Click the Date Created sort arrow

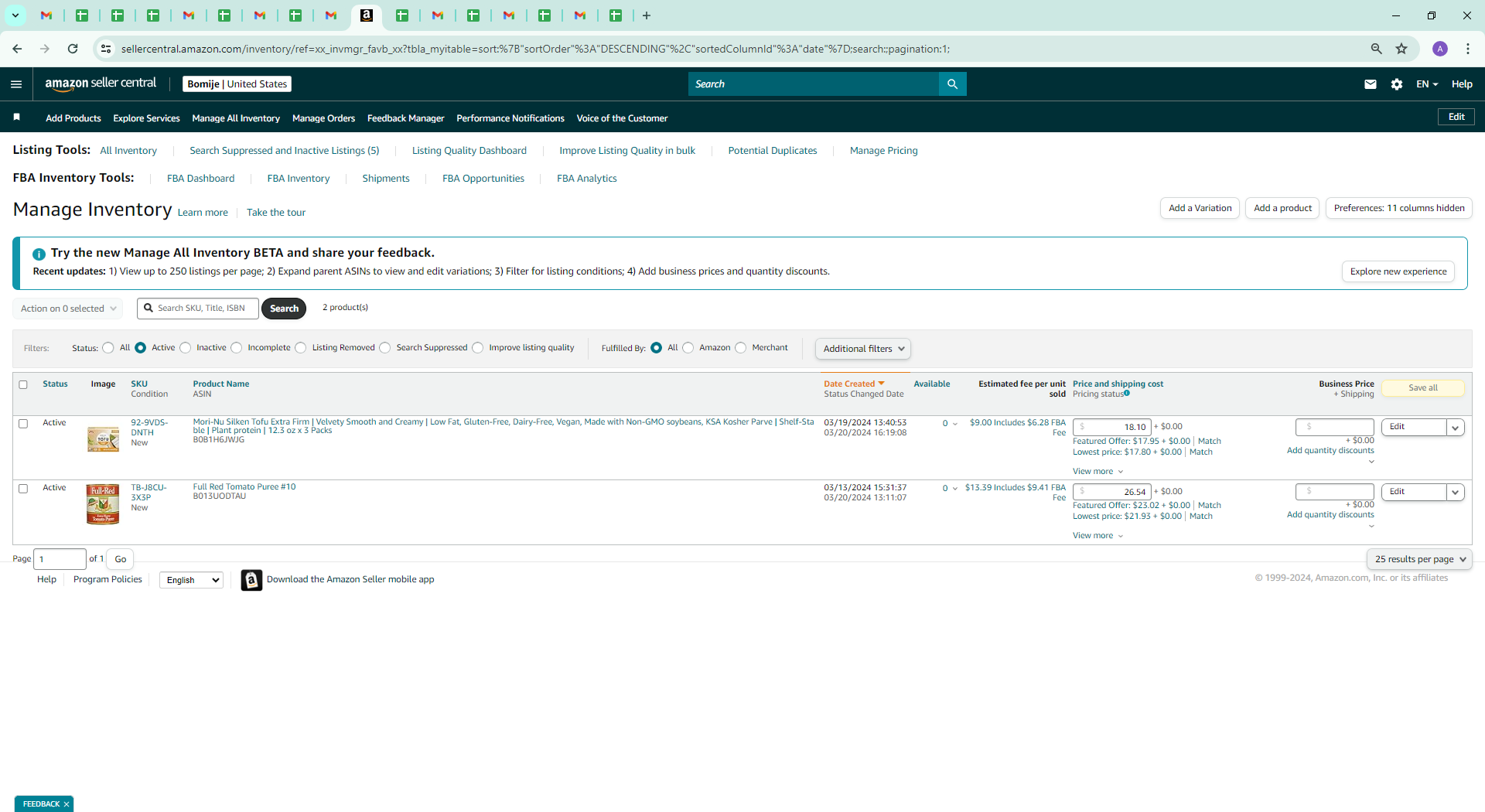[x=881, y=384]
